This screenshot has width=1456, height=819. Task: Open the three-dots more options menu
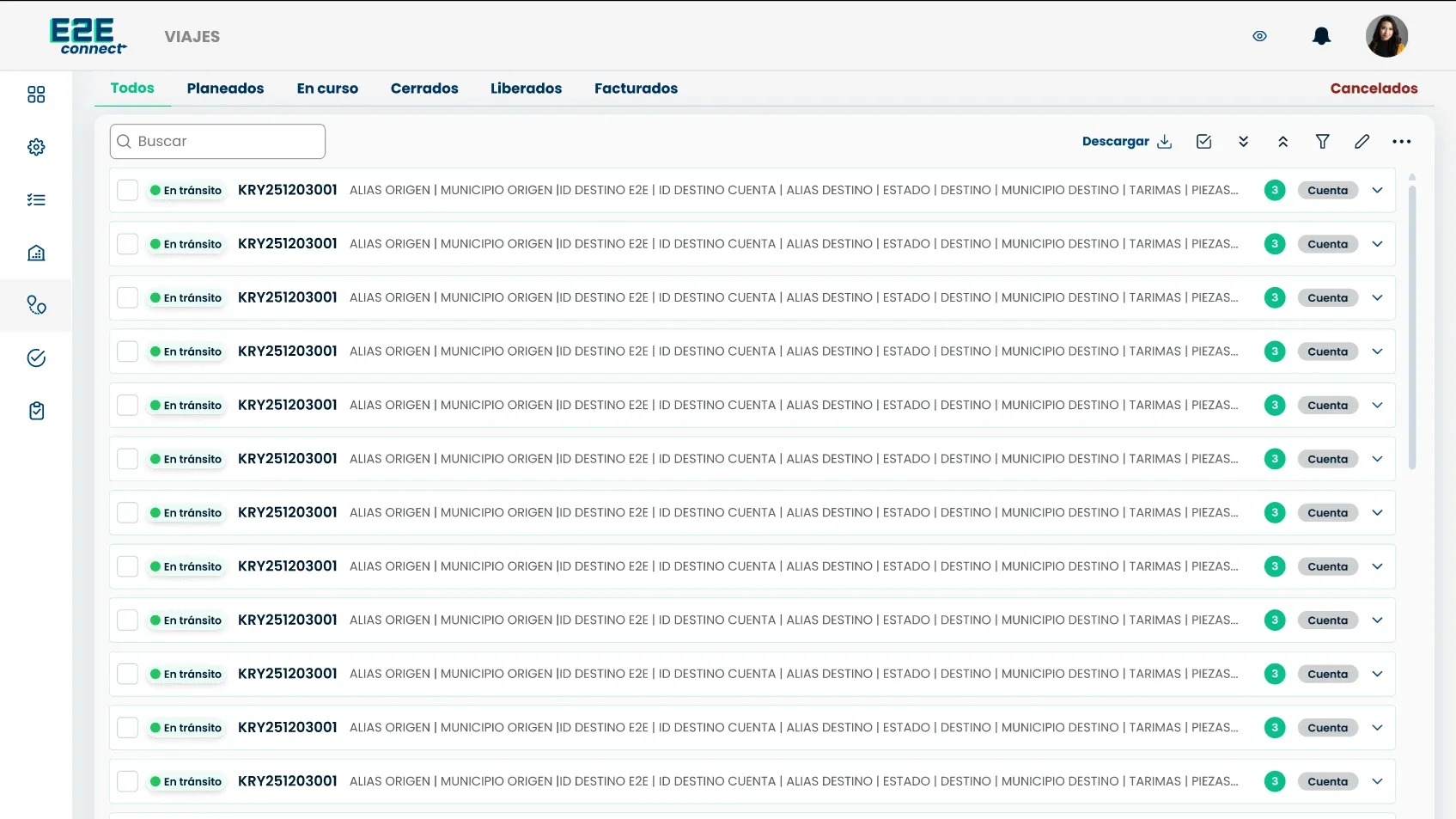click(x=1402, y=141)
